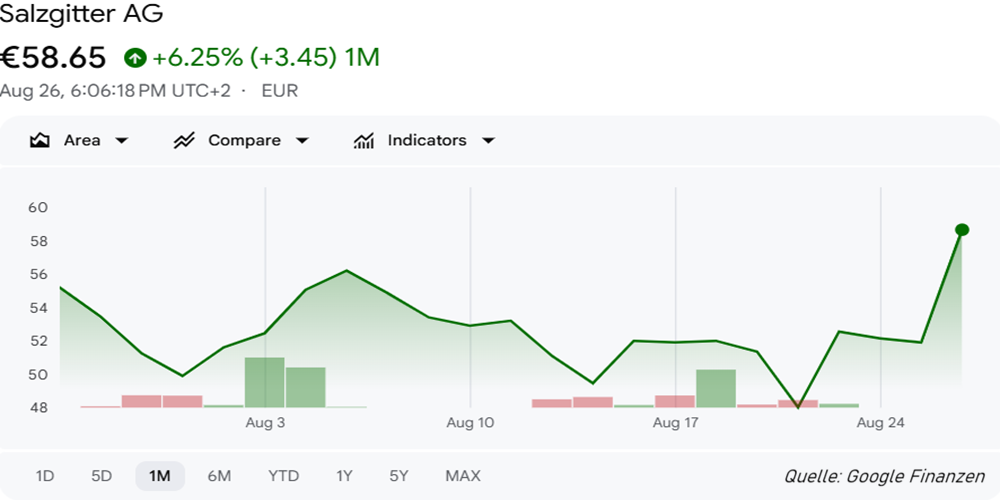Click the 50 y-axis label
Viewport: 1000px width, 500px height.
38,374
